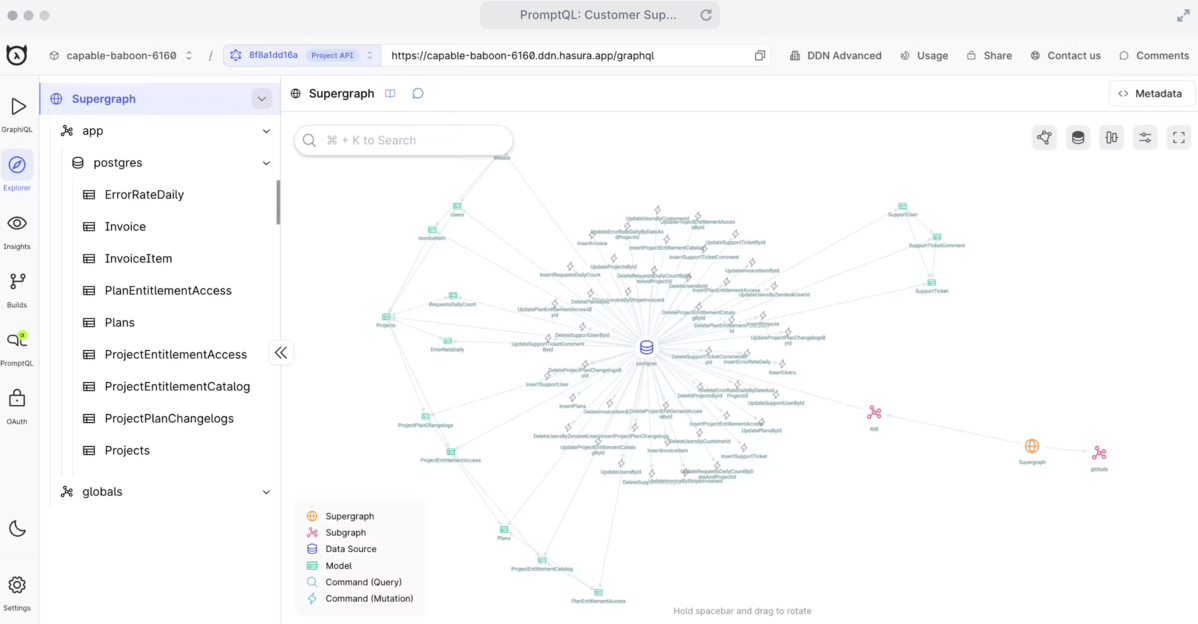Open graph display settings sliders icon
The width and height of the screenshot is (1198, 624).
pyautogui.click(x=1145, y=137)
